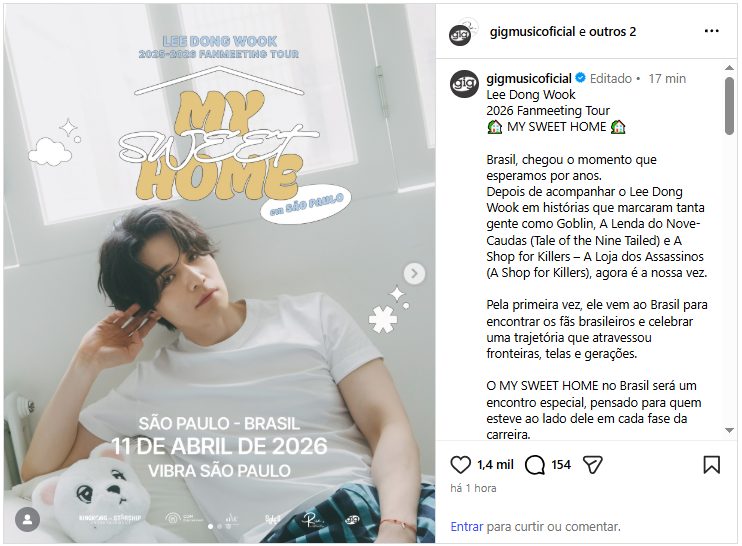
Task: Open the three-dot more options menu
Action: point(711,31)
